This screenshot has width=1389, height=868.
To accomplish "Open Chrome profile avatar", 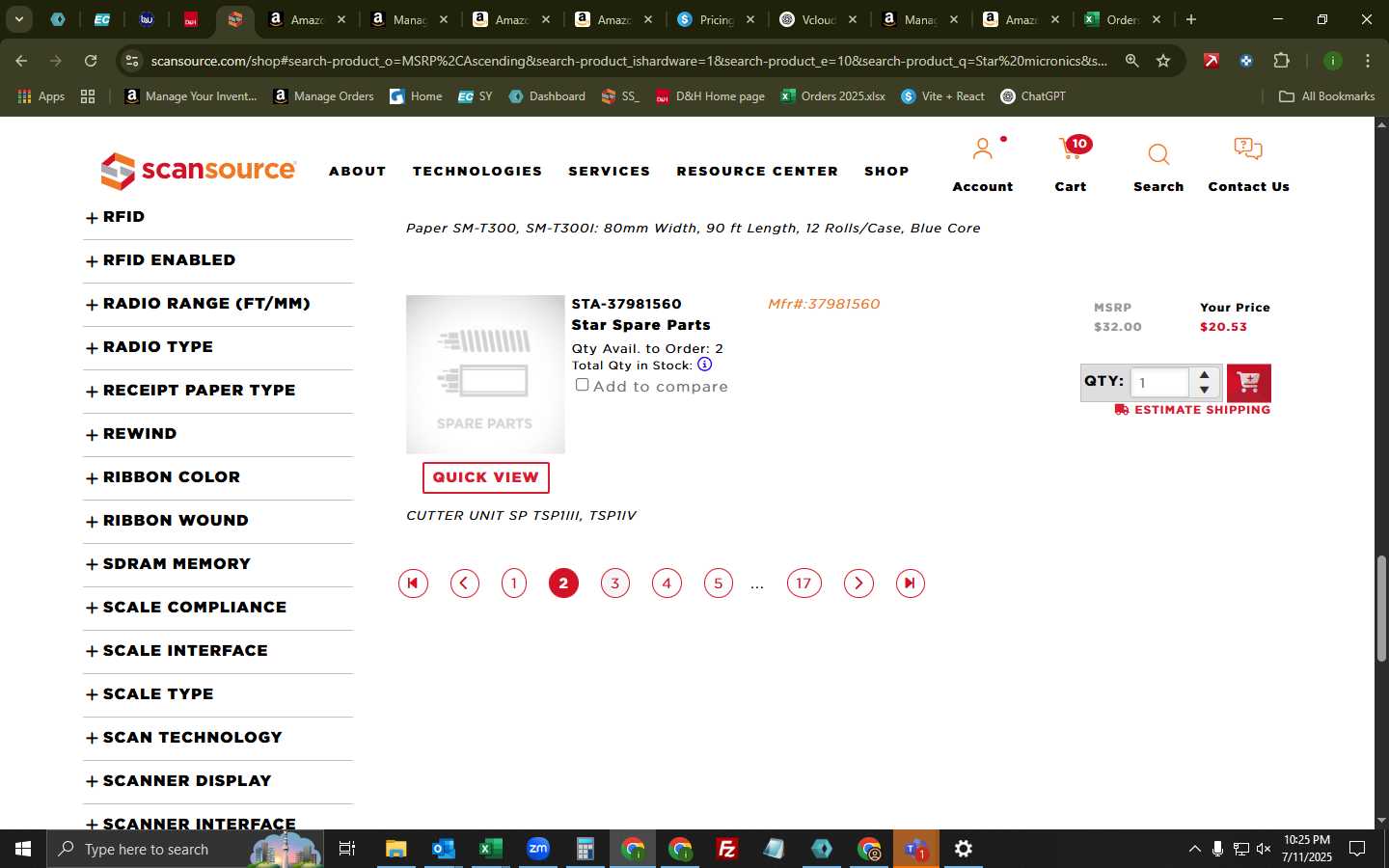I will tap(1332, 61).
